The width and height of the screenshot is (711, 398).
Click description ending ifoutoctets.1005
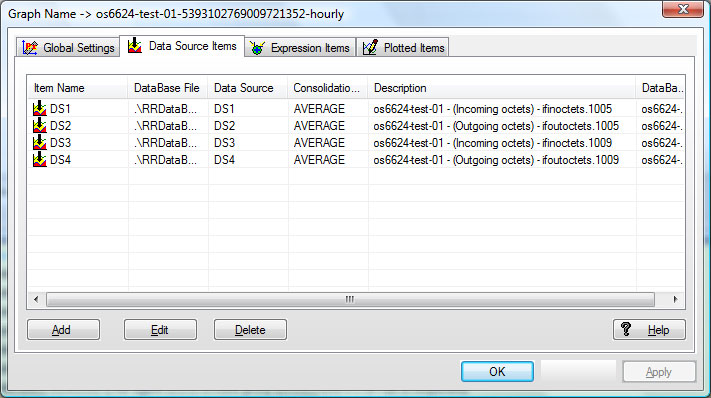(x=496, y=126)
